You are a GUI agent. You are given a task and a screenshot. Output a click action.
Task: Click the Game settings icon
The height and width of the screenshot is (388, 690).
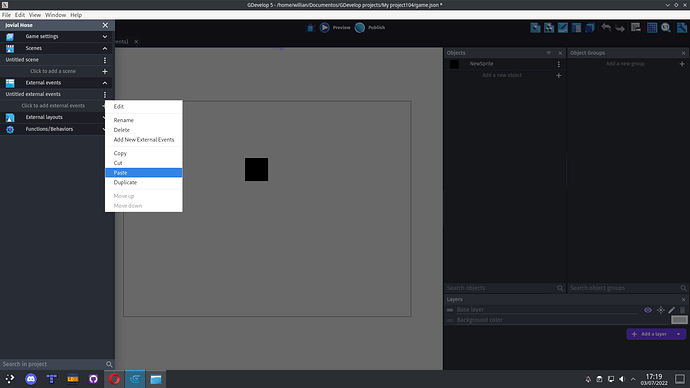tap(10, 37)
